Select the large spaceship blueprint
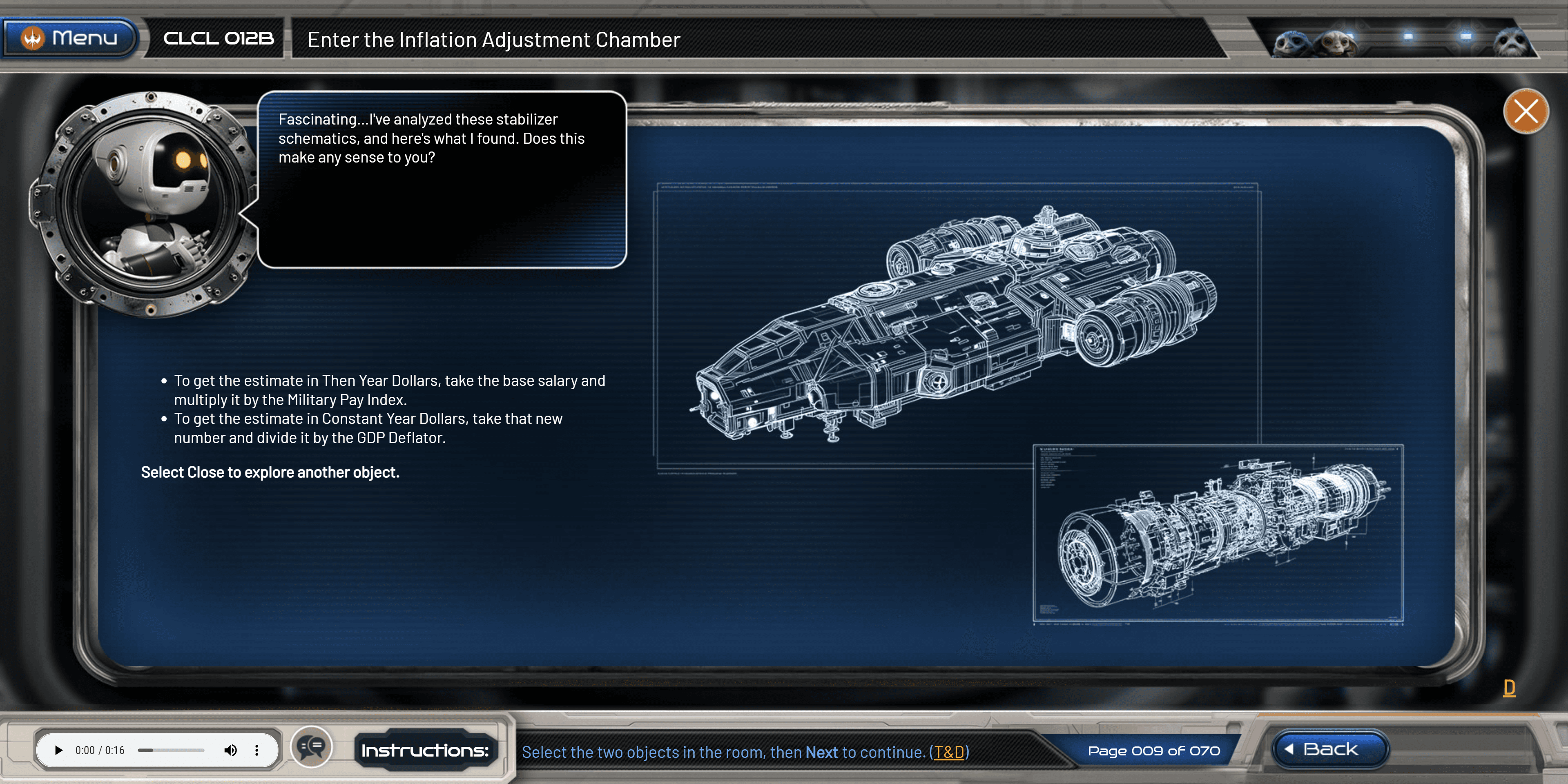 [956, 323]
